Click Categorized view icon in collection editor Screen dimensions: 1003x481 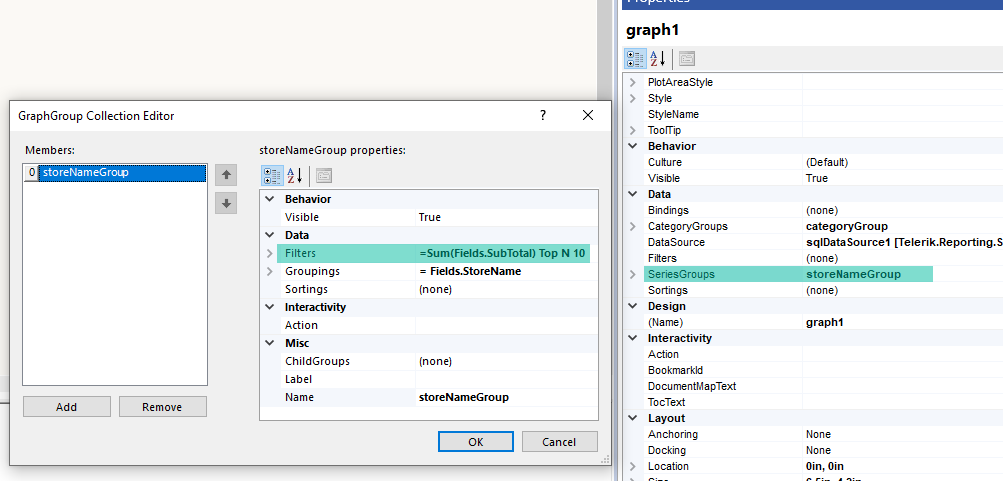coord(272,176)
